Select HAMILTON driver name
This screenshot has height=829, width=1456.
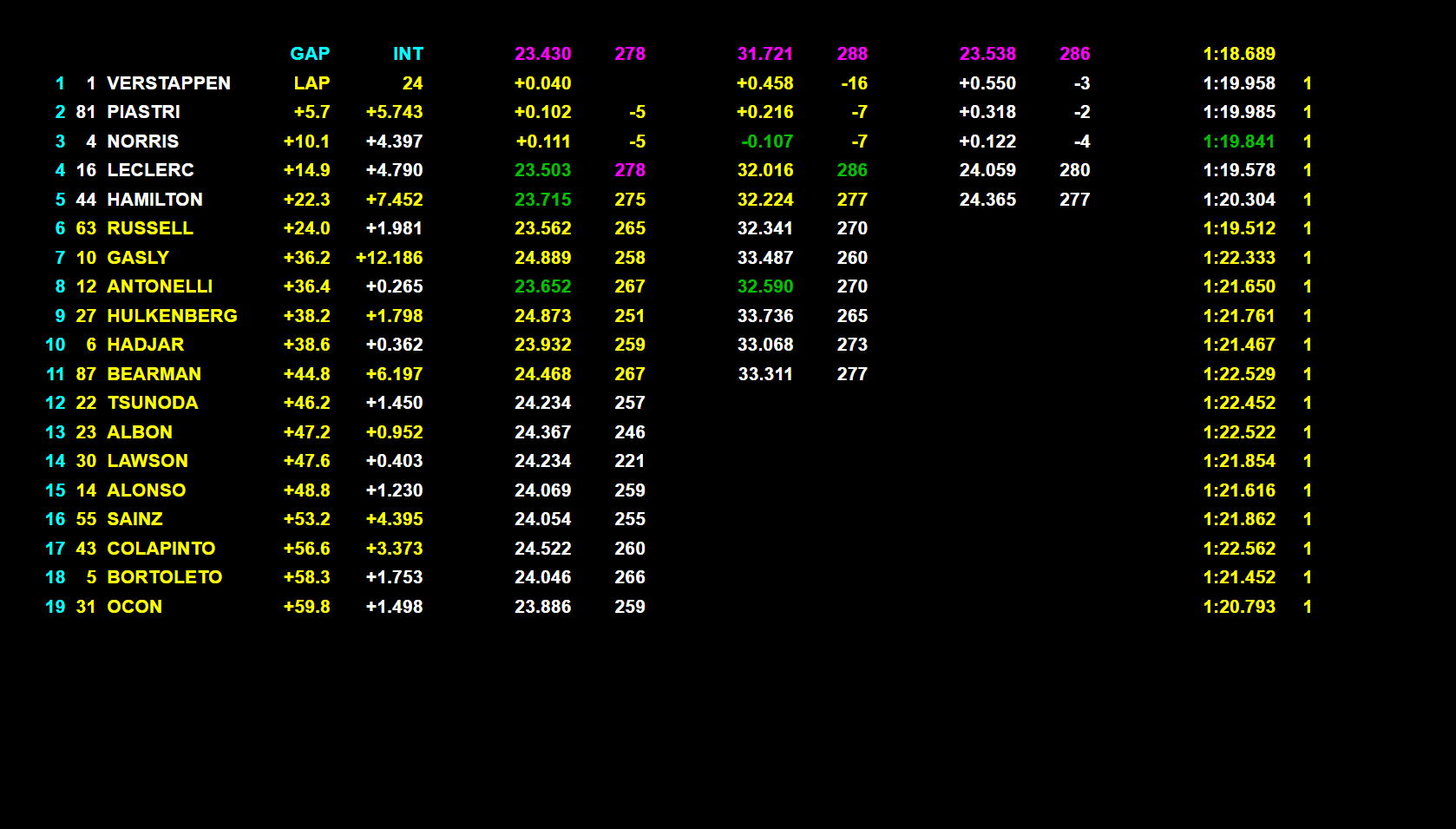pos(154,200)
